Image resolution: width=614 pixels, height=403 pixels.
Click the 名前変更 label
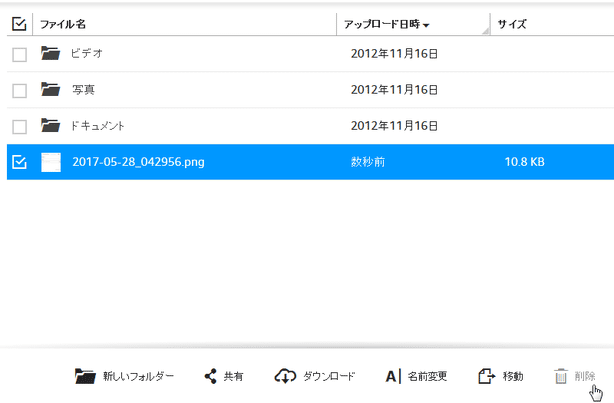tap(427, 376)
